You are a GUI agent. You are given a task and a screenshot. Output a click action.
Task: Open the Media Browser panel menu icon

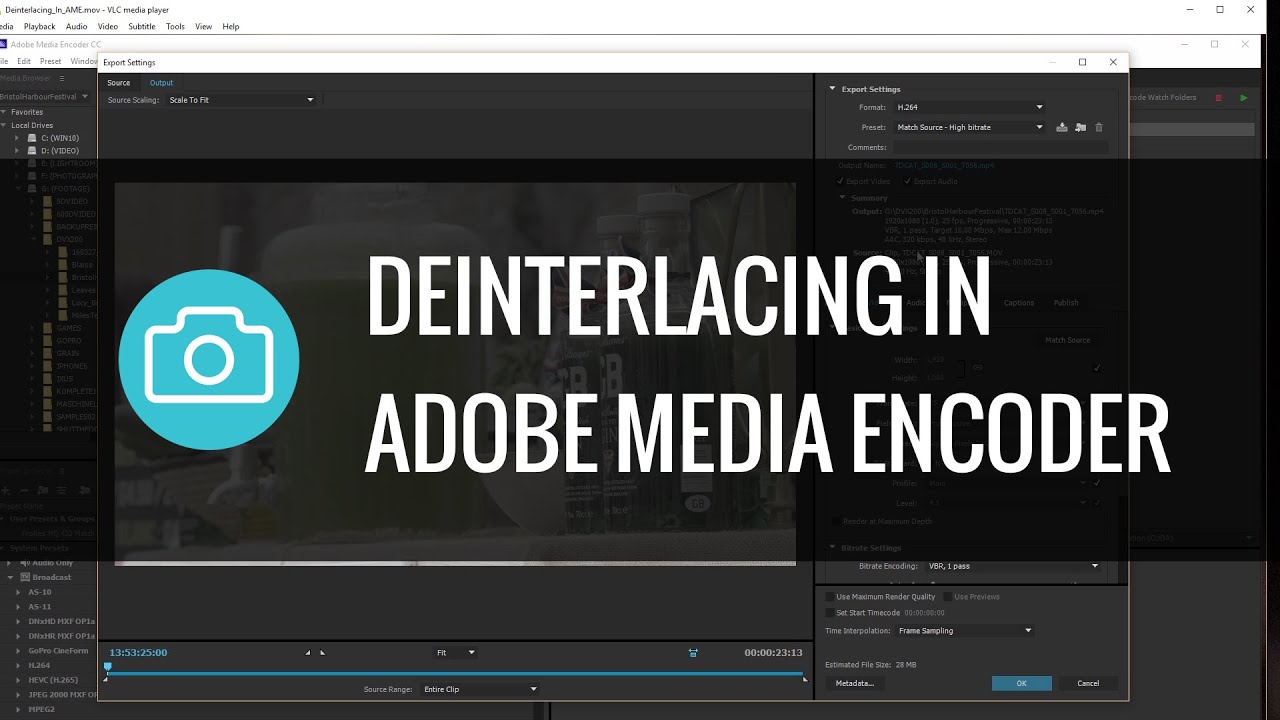(x=61, y=78)
